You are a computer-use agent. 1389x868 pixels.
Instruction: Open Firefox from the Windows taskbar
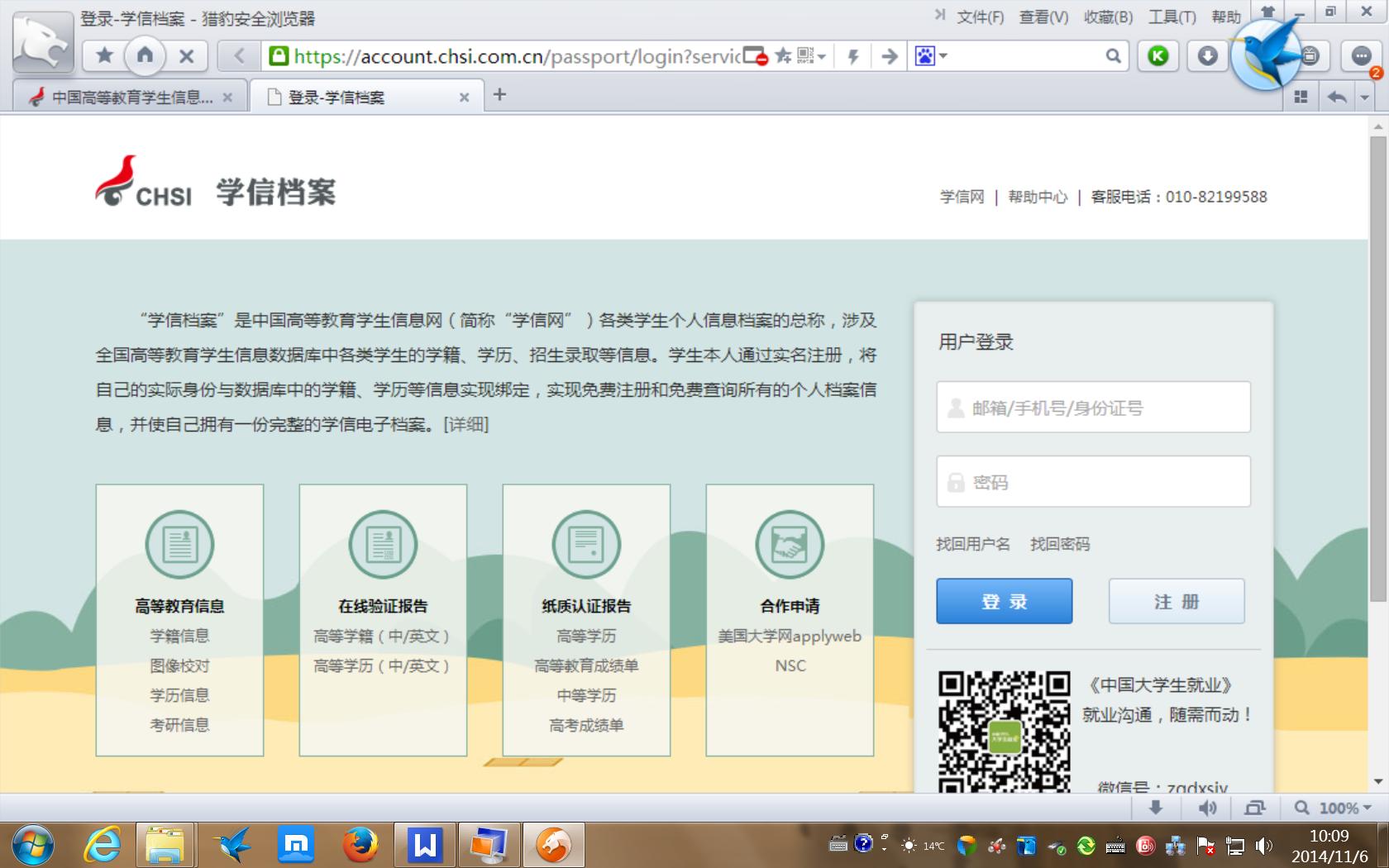[x=360, y=845]
